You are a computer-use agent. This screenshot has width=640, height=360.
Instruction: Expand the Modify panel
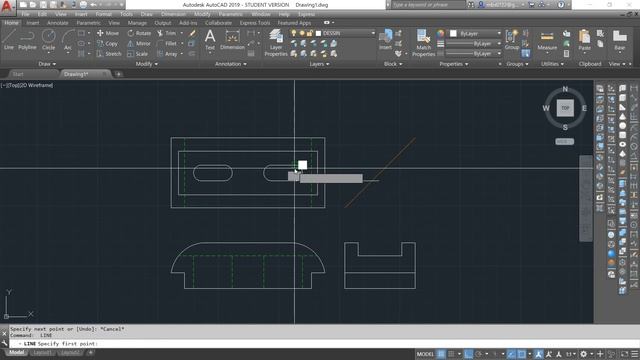tap(146, 64)
